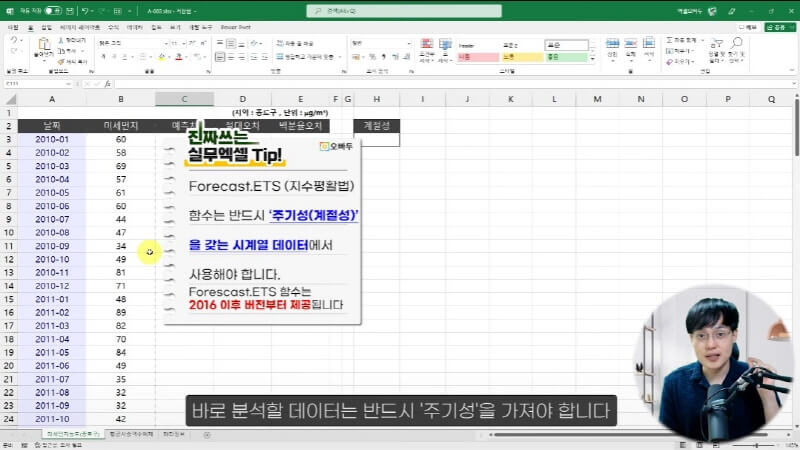Click the formula bar input area
The image size is (800, 450).
pos(453,84)
